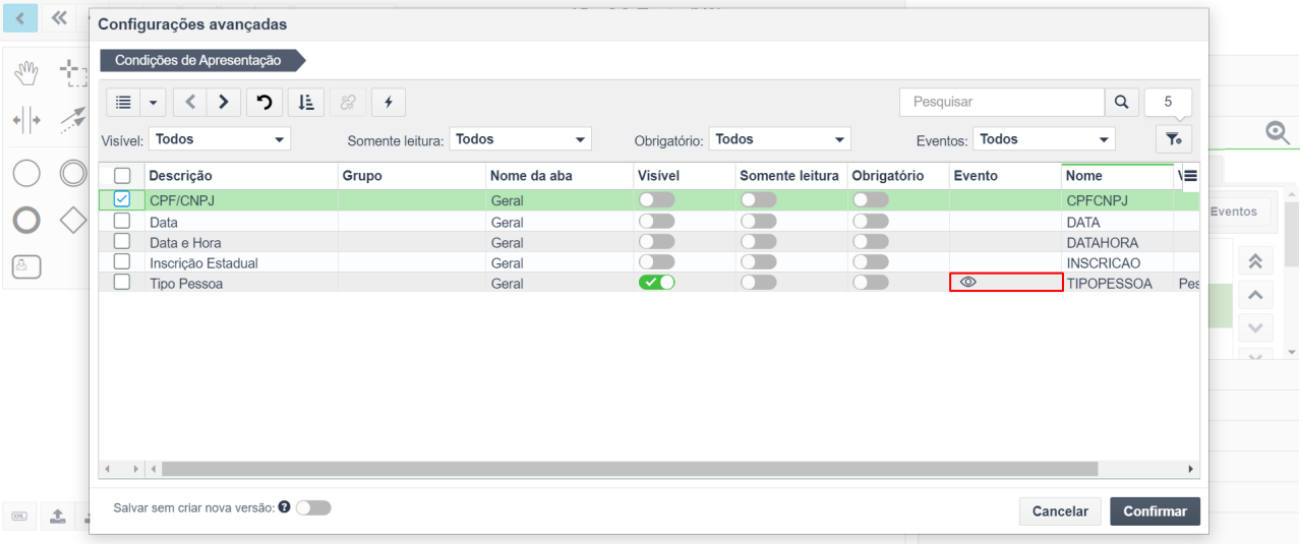
Task: Select the TIPOPESSOA name cell
Action: click(x=1118, y=283)
